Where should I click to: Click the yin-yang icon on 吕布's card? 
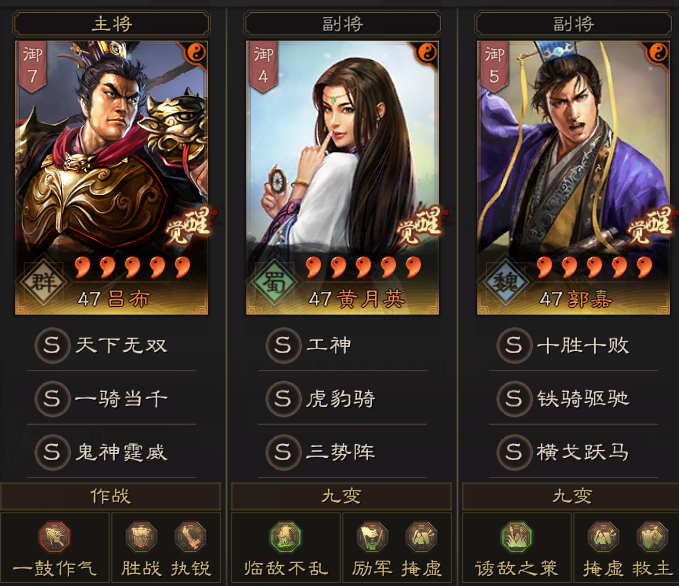coord(196,53)
